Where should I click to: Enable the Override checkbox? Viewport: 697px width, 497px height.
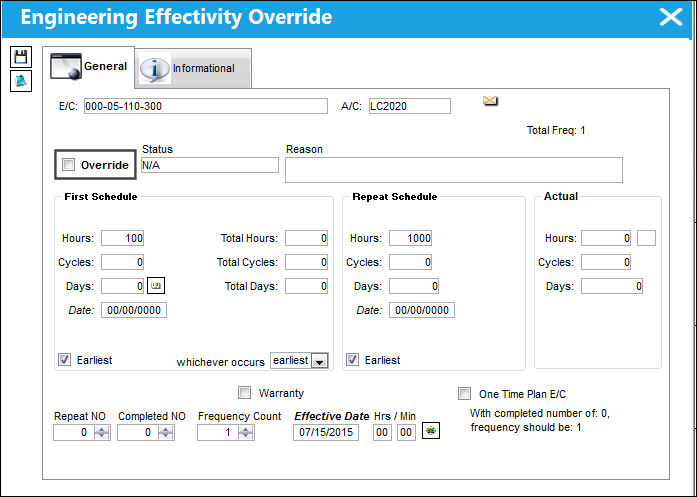68,164
